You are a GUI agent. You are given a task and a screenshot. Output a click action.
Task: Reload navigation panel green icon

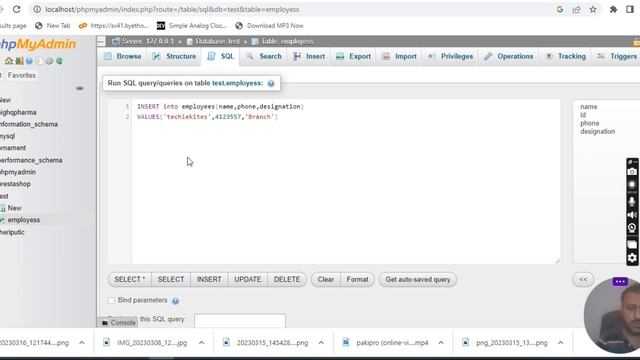[59, 61]
